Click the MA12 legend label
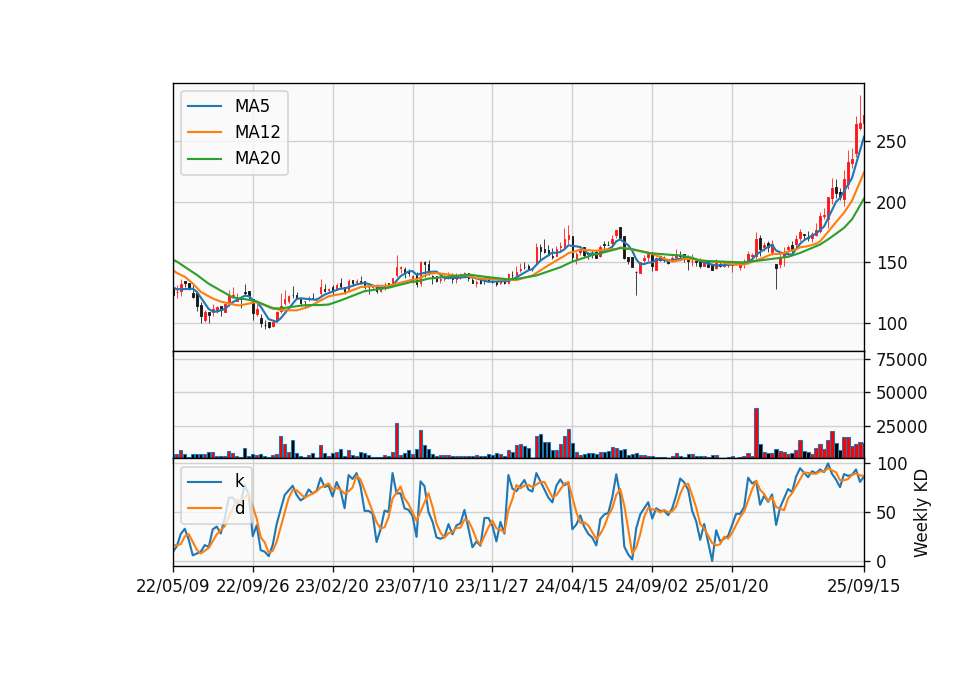The width and height of the screenshot is (960, 690). [257, 132]
